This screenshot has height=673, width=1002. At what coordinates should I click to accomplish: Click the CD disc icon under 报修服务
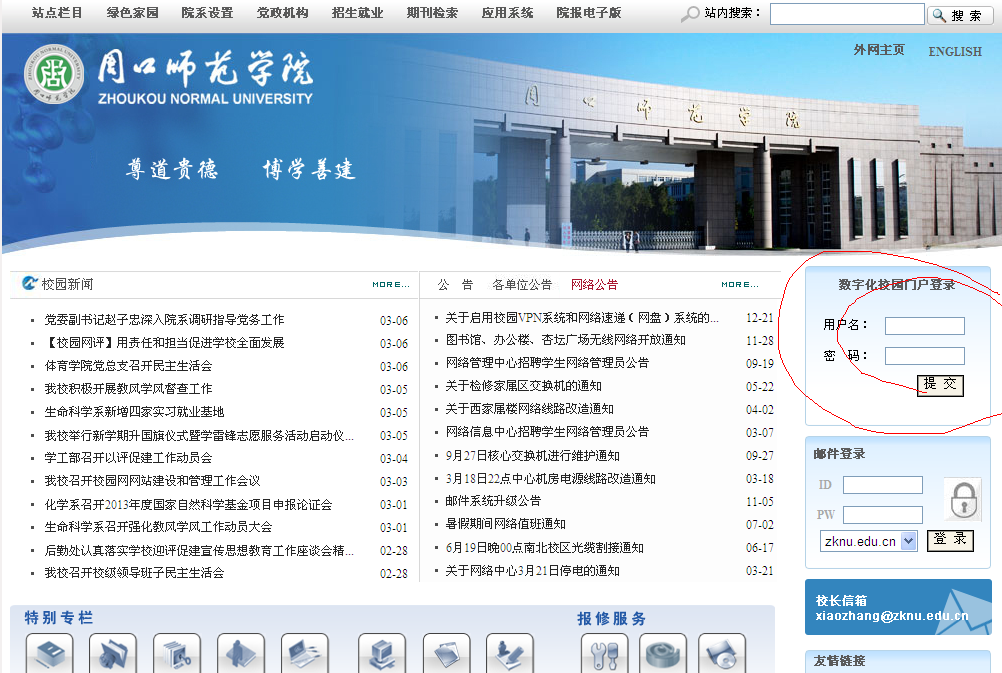[721, 654]
